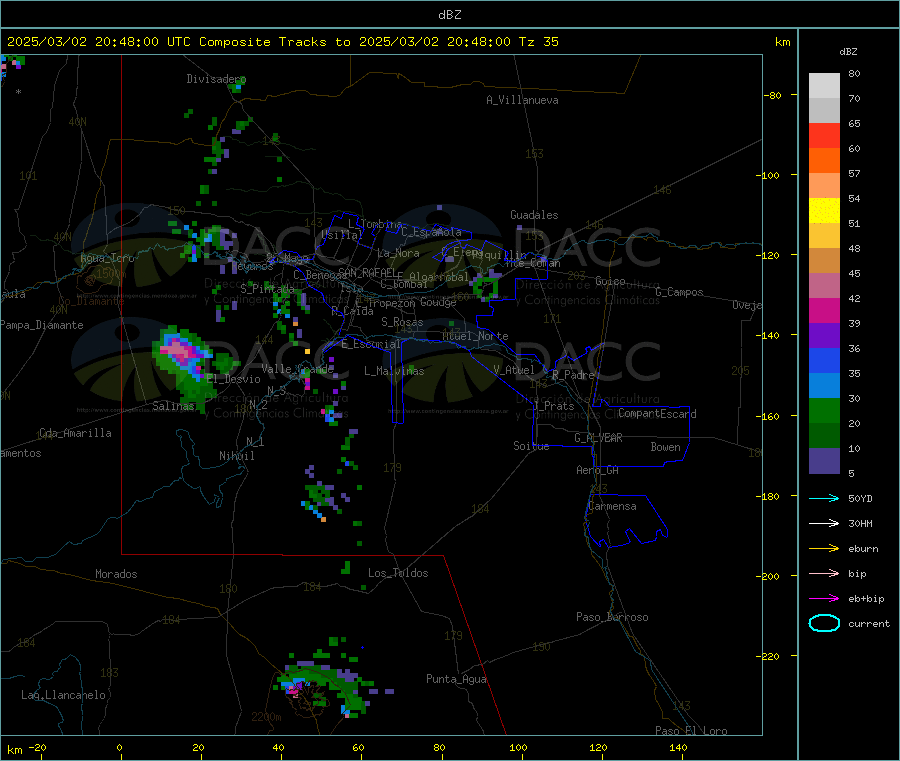900x761 pixels.
Task: Click the G_ALVEAR place label
Action: [598, 438]
